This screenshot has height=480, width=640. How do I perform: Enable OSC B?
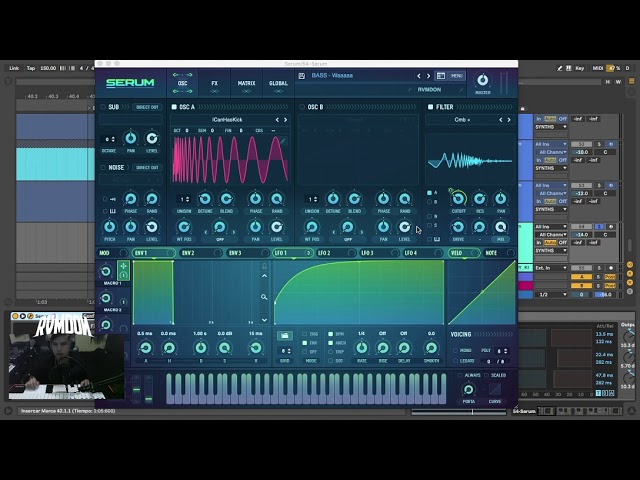coord(302,107)
